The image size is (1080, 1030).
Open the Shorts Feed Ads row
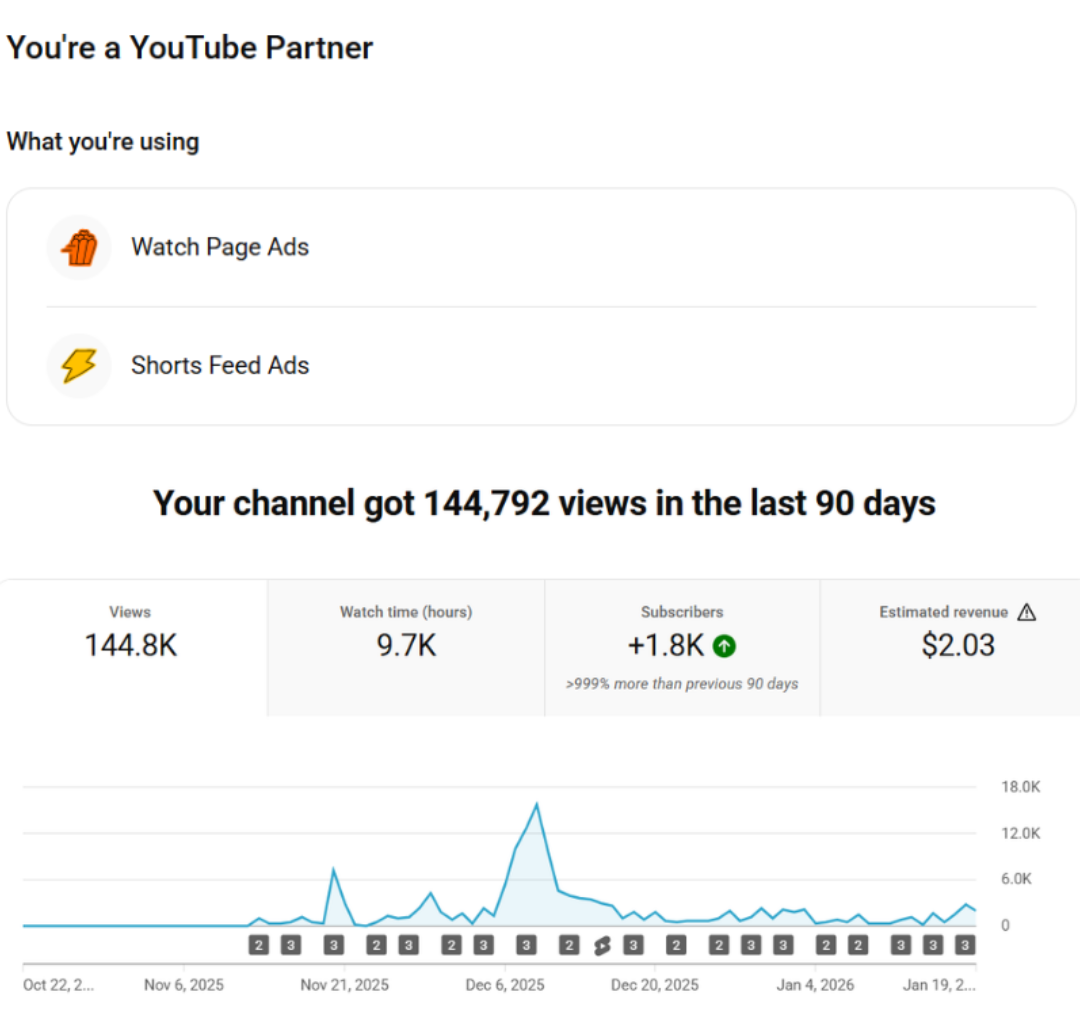click(x=541, y=365)
